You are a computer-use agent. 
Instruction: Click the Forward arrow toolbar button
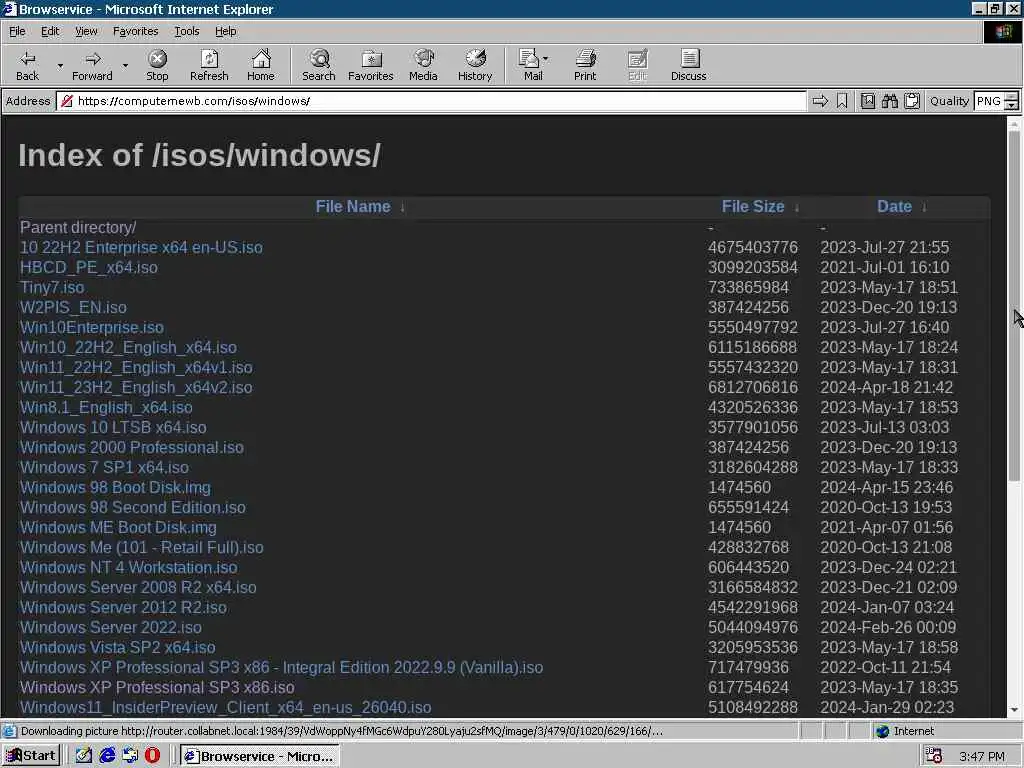(x=92, y=65)
